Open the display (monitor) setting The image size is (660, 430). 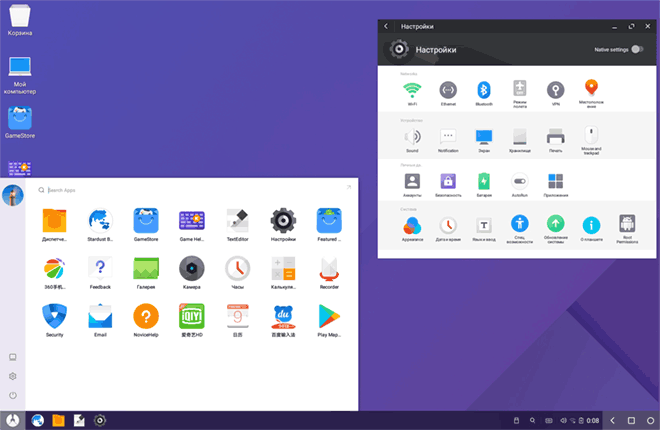484,140
